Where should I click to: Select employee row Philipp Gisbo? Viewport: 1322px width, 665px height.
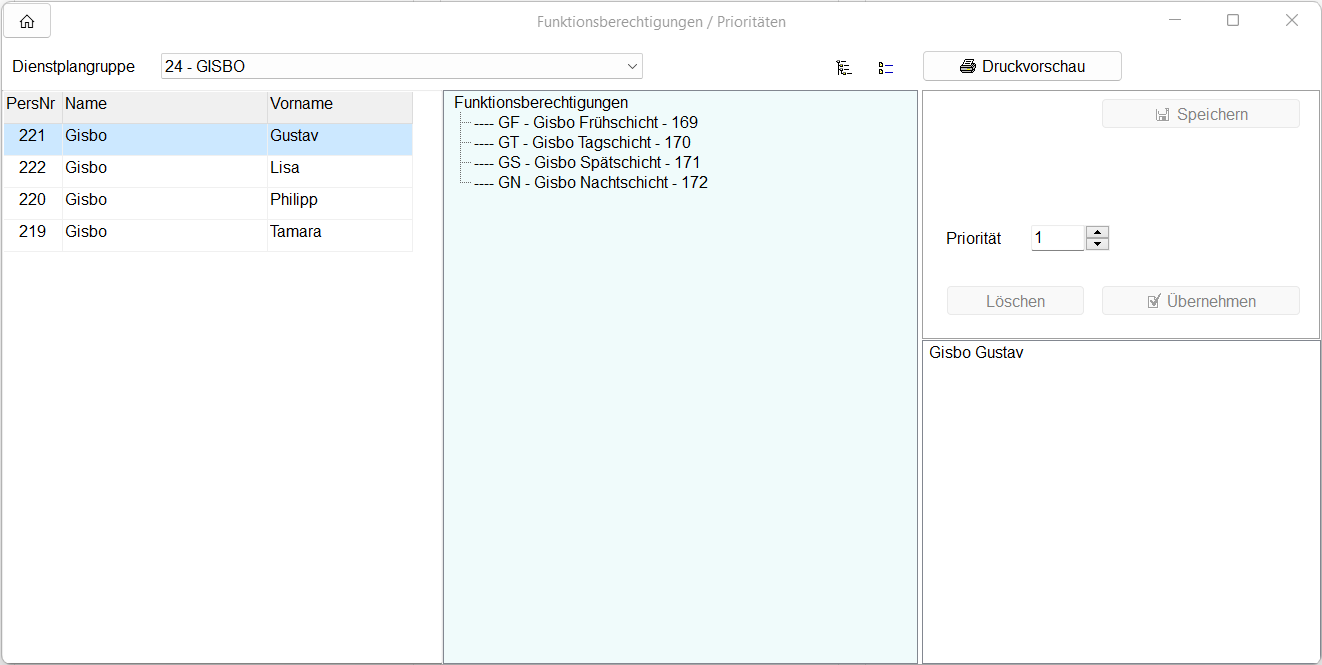(x=208, y=200)
